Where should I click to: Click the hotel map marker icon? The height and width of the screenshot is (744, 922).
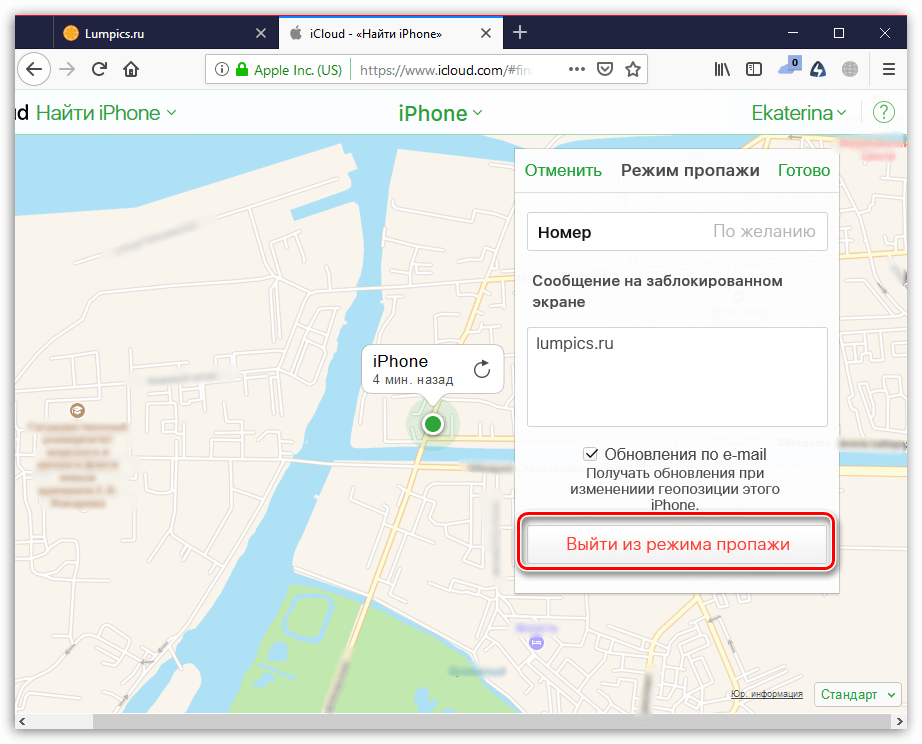(536, 643)
